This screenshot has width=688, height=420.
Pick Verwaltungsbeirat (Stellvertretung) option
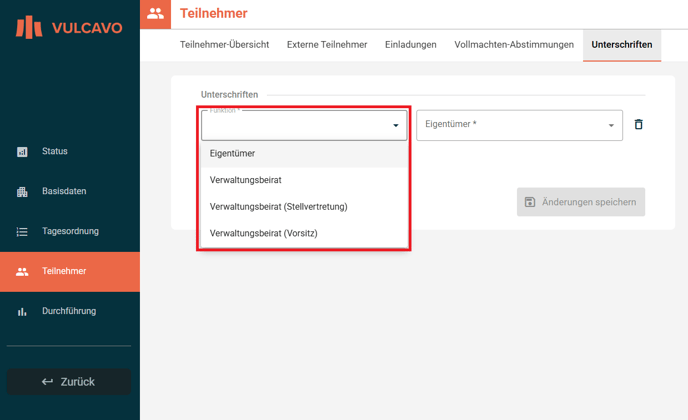[x=278, y=207]
